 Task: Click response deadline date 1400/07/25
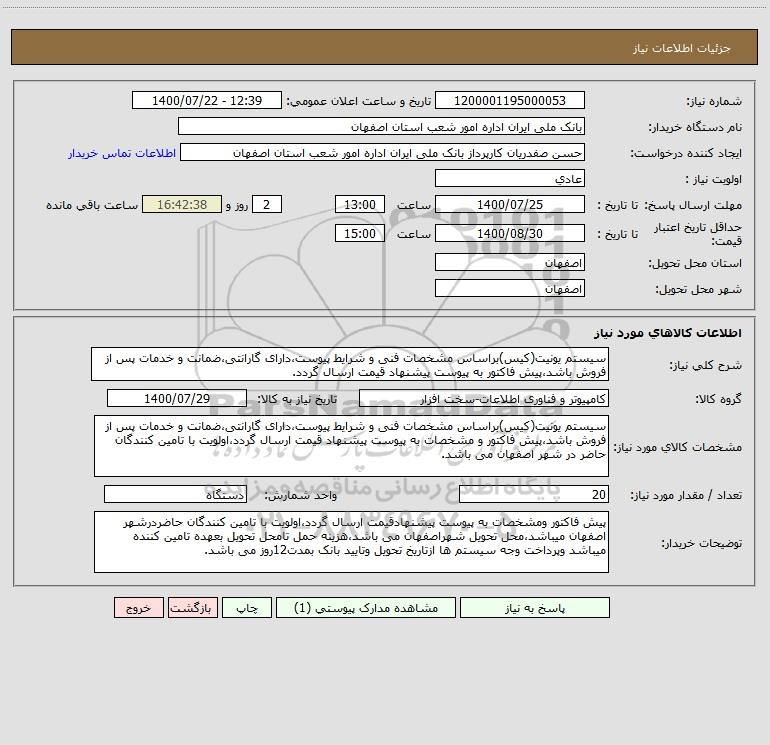click(x=510, y=204)
